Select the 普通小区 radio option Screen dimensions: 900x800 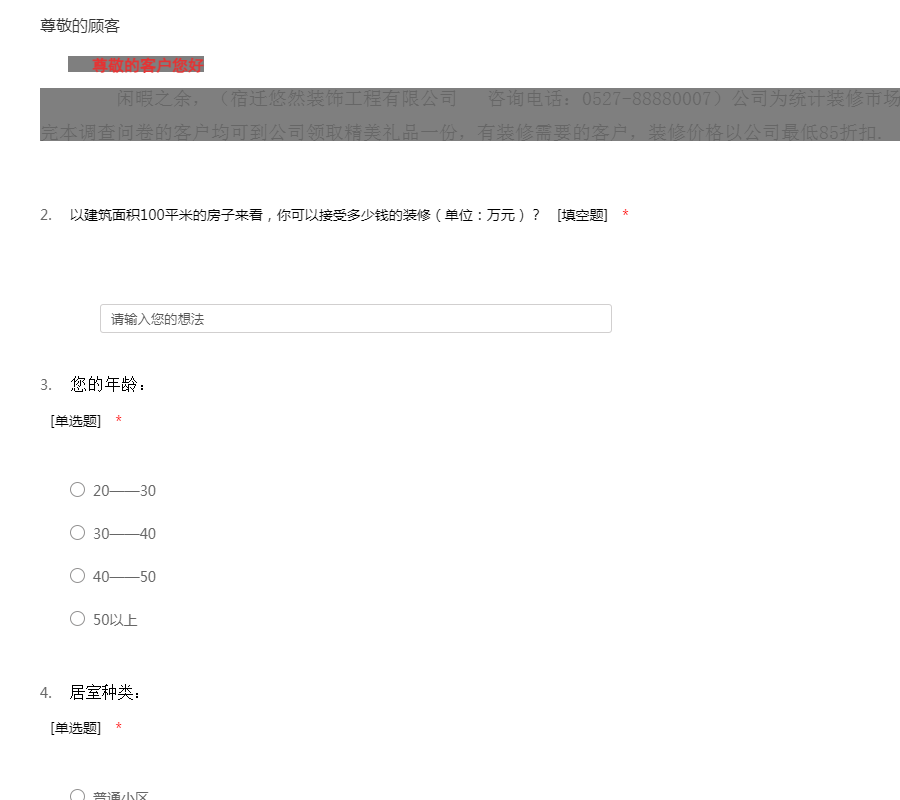click(x=77, y=795)
